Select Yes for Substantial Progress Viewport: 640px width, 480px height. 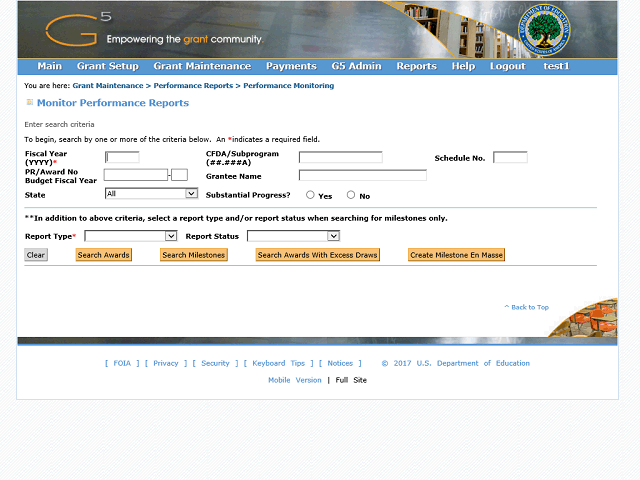[x=310, y=195]
